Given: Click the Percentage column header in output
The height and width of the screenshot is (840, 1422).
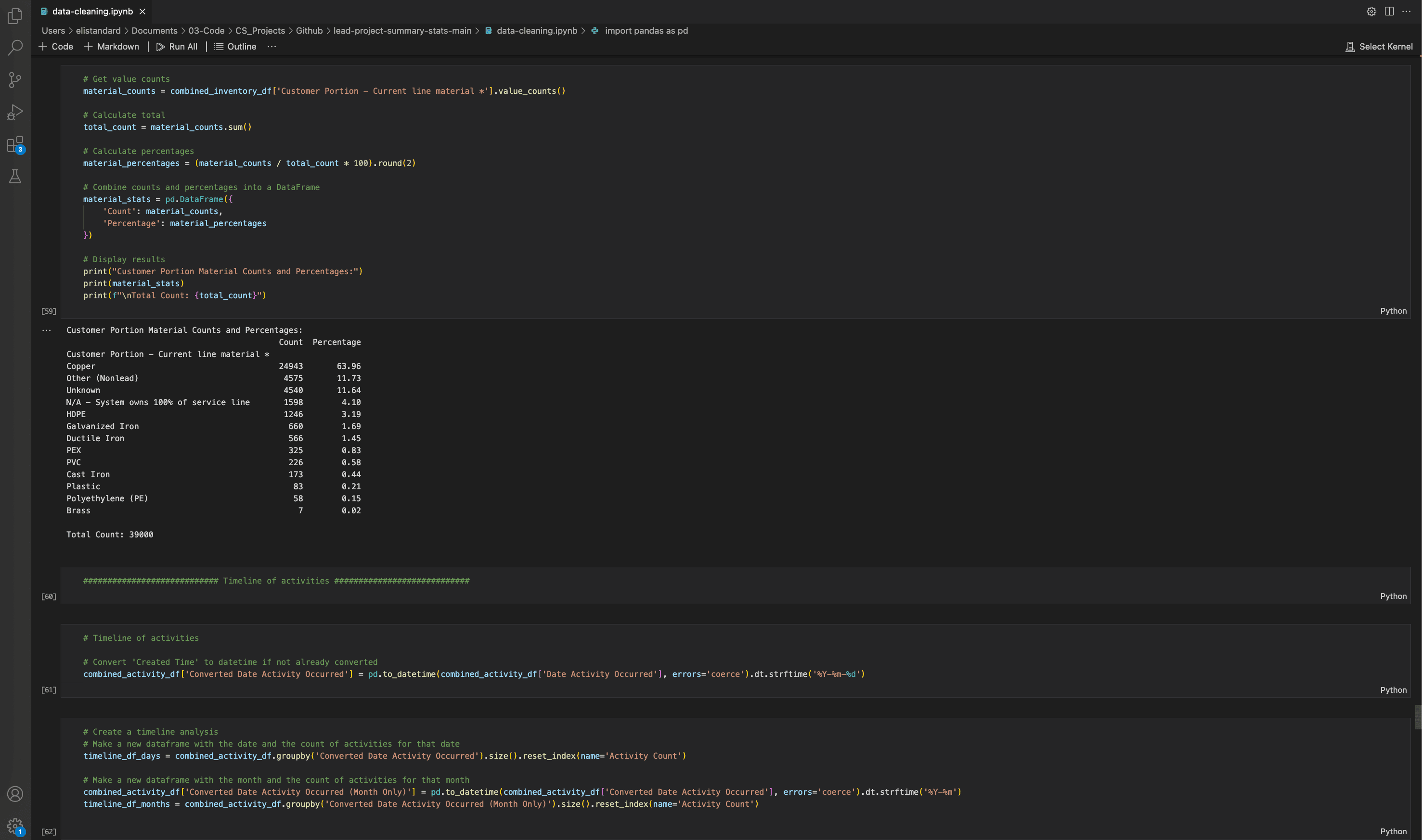Looking at the screenshot, I should pos(336,343).
